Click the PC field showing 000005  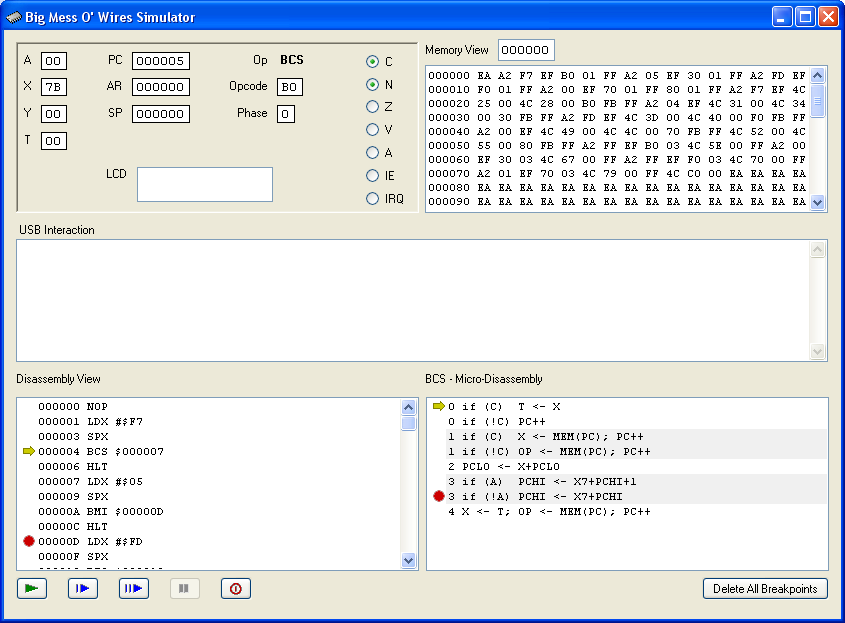coord(161,61)
